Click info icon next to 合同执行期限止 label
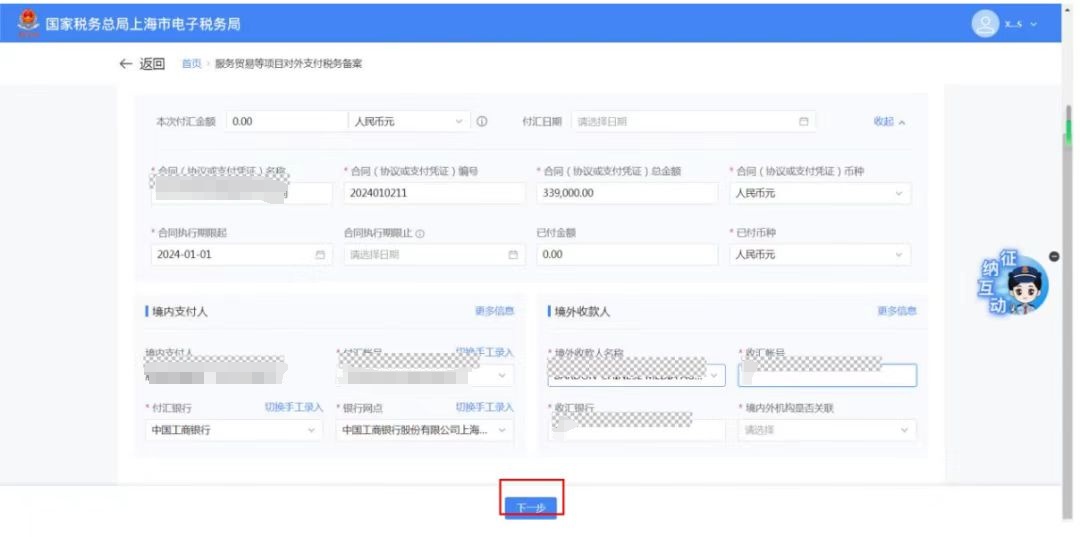1080x537 pixels. point(420,233)
